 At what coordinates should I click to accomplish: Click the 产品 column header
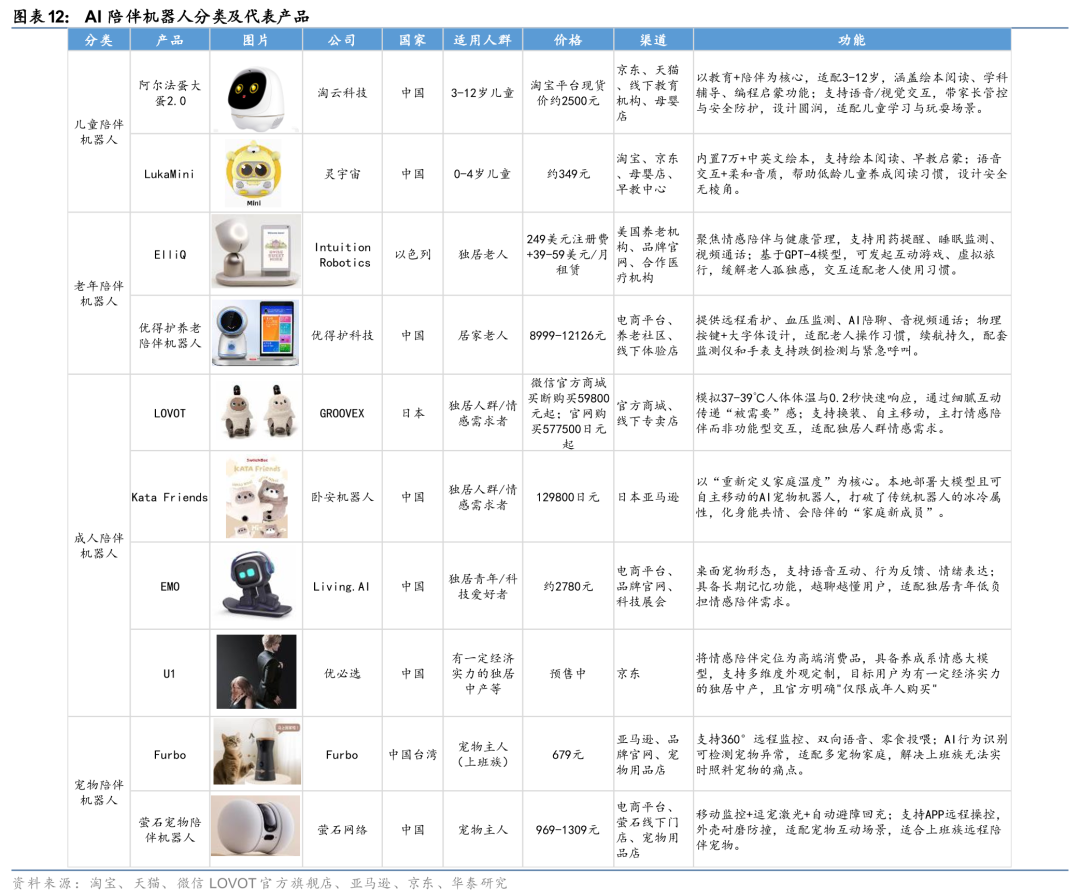pos(169,40)
